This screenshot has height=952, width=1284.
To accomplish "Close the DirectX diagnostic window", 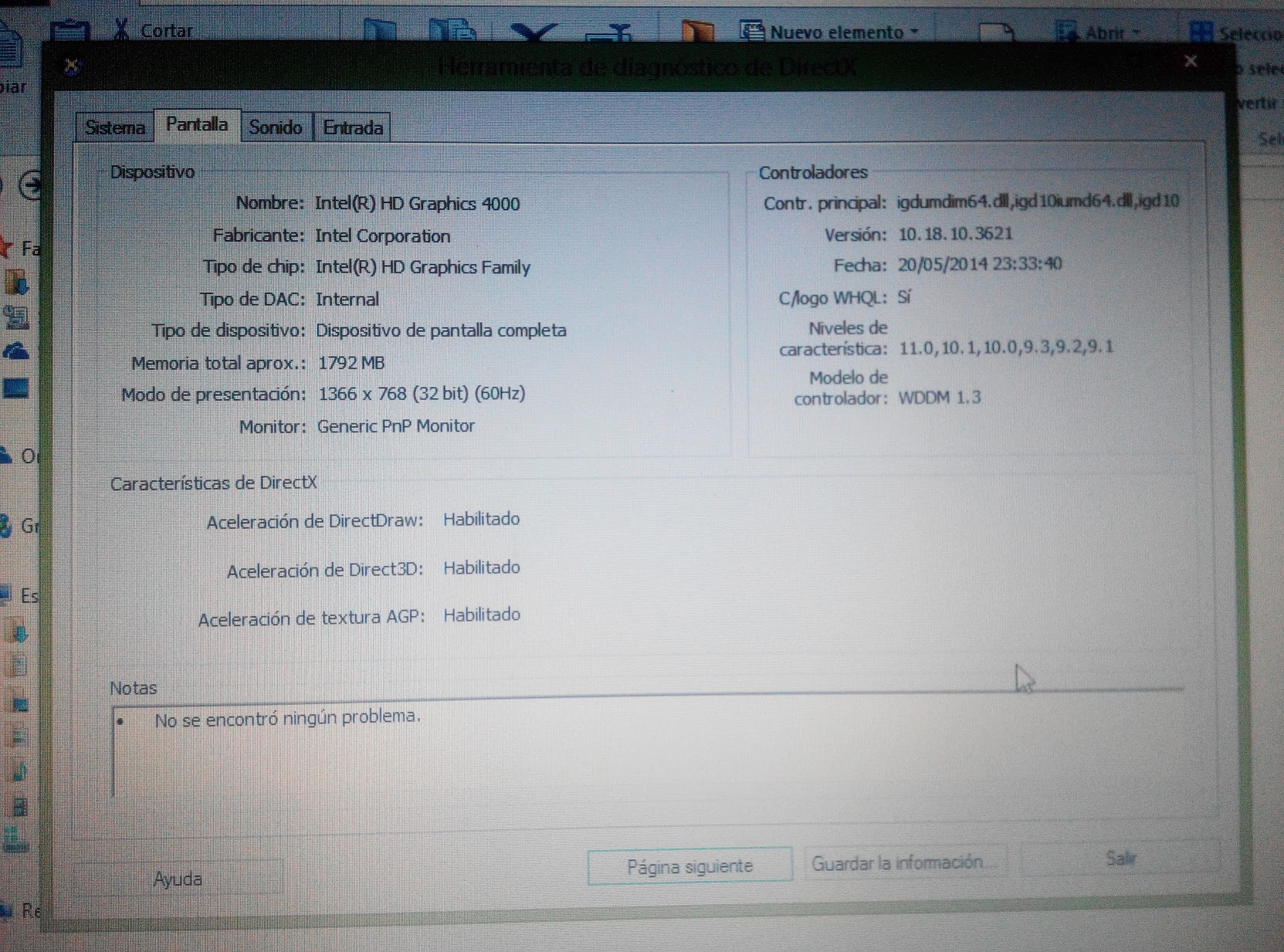I will point(1191,61).
